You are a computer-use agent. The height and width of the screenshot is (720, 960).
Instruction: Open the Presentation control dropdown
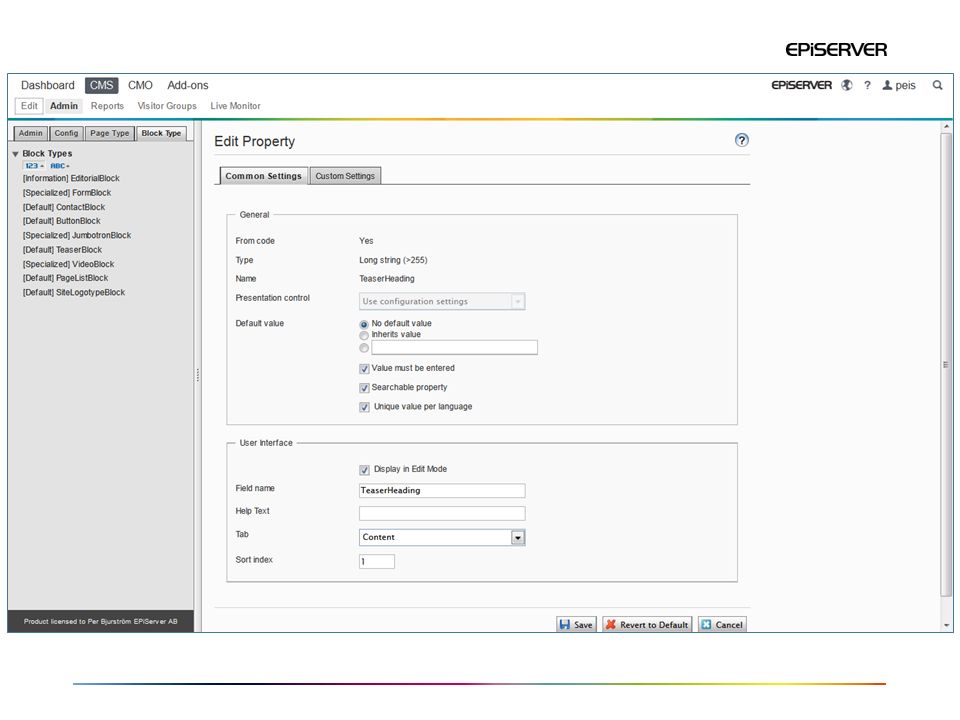point(442,301)
